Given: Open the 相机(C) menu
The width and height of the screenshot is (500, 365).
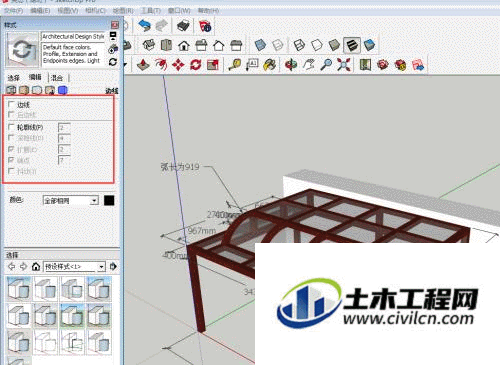Looking at the screenshot, I should point(95,11).
